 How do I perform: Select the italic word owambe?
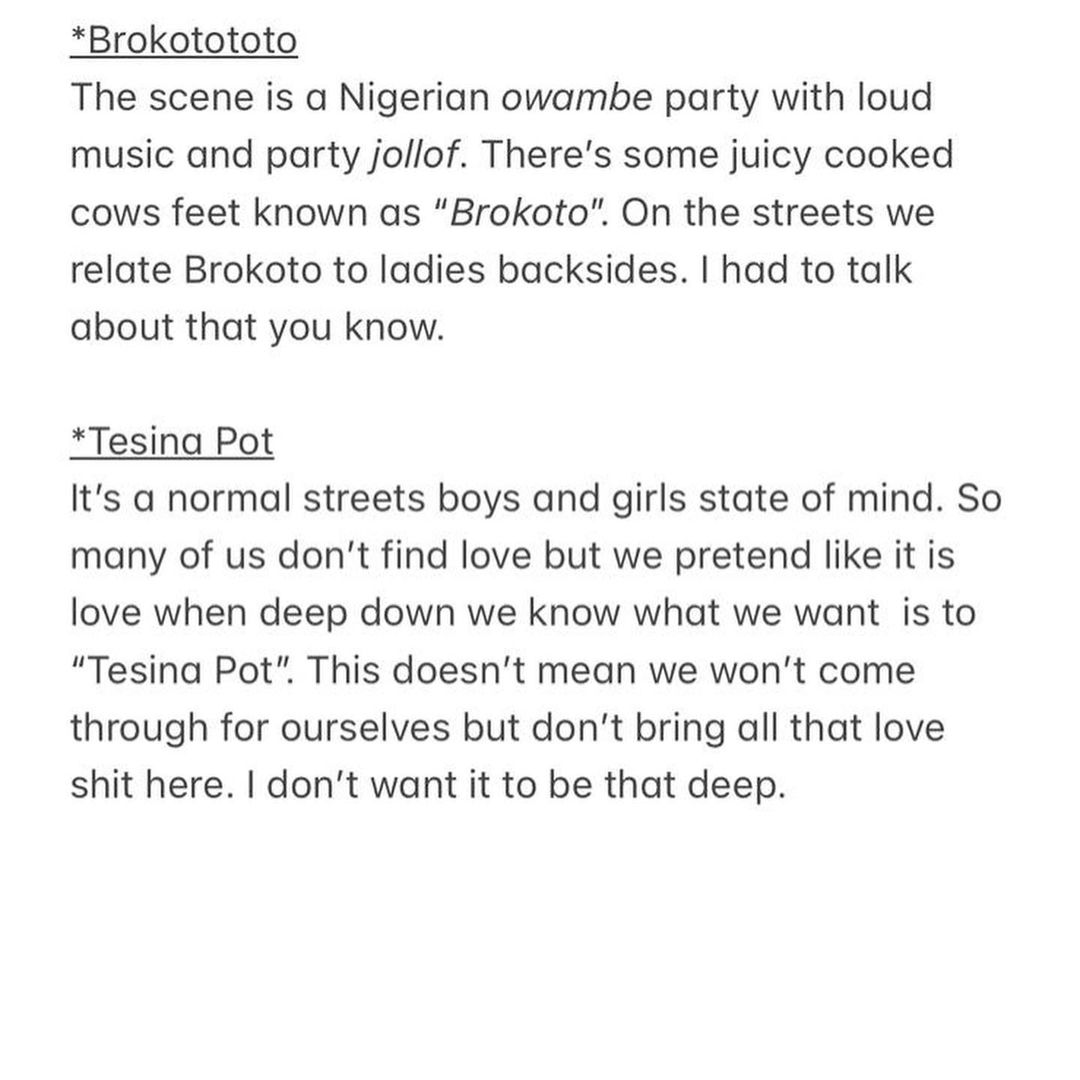[577, 97]
